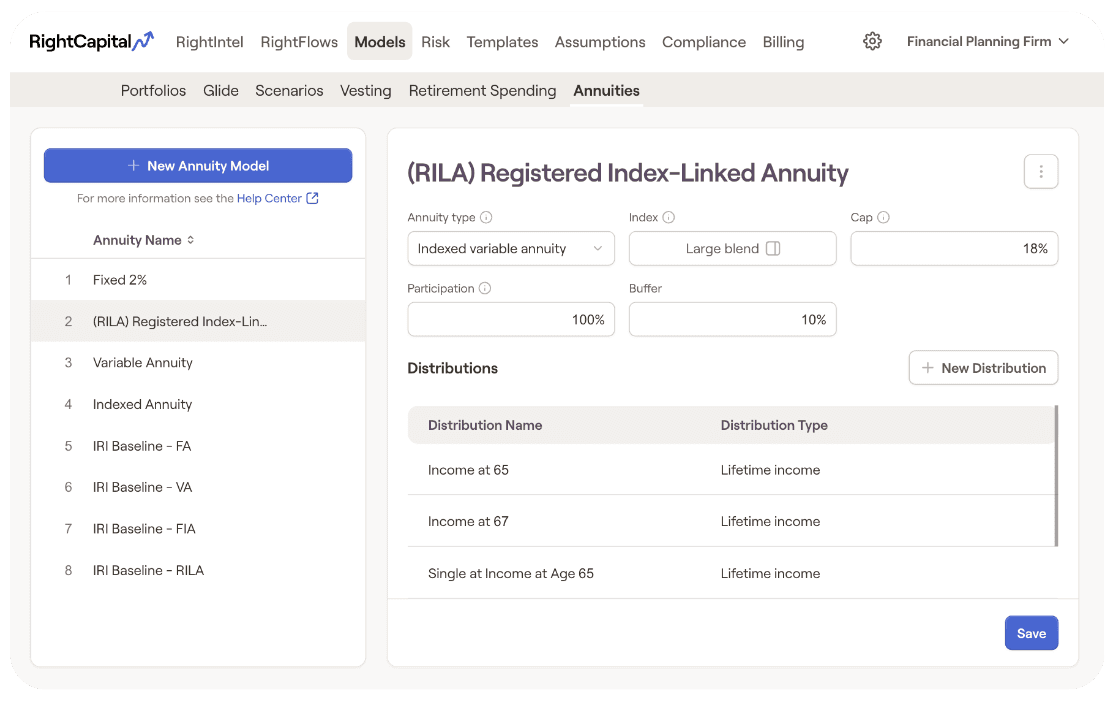Open the Assumptions tab
1116x704 pixels.
(x=600, y=42)
